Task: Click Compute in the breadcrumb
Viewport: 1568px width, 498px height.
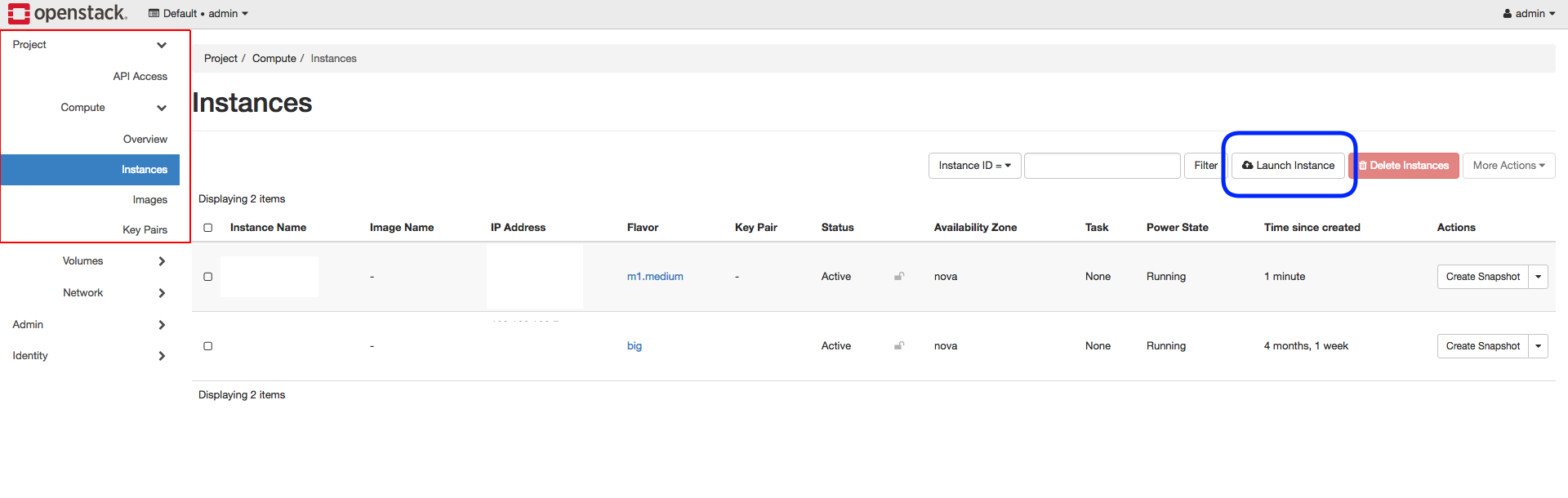Action: (x=274, y=59)
